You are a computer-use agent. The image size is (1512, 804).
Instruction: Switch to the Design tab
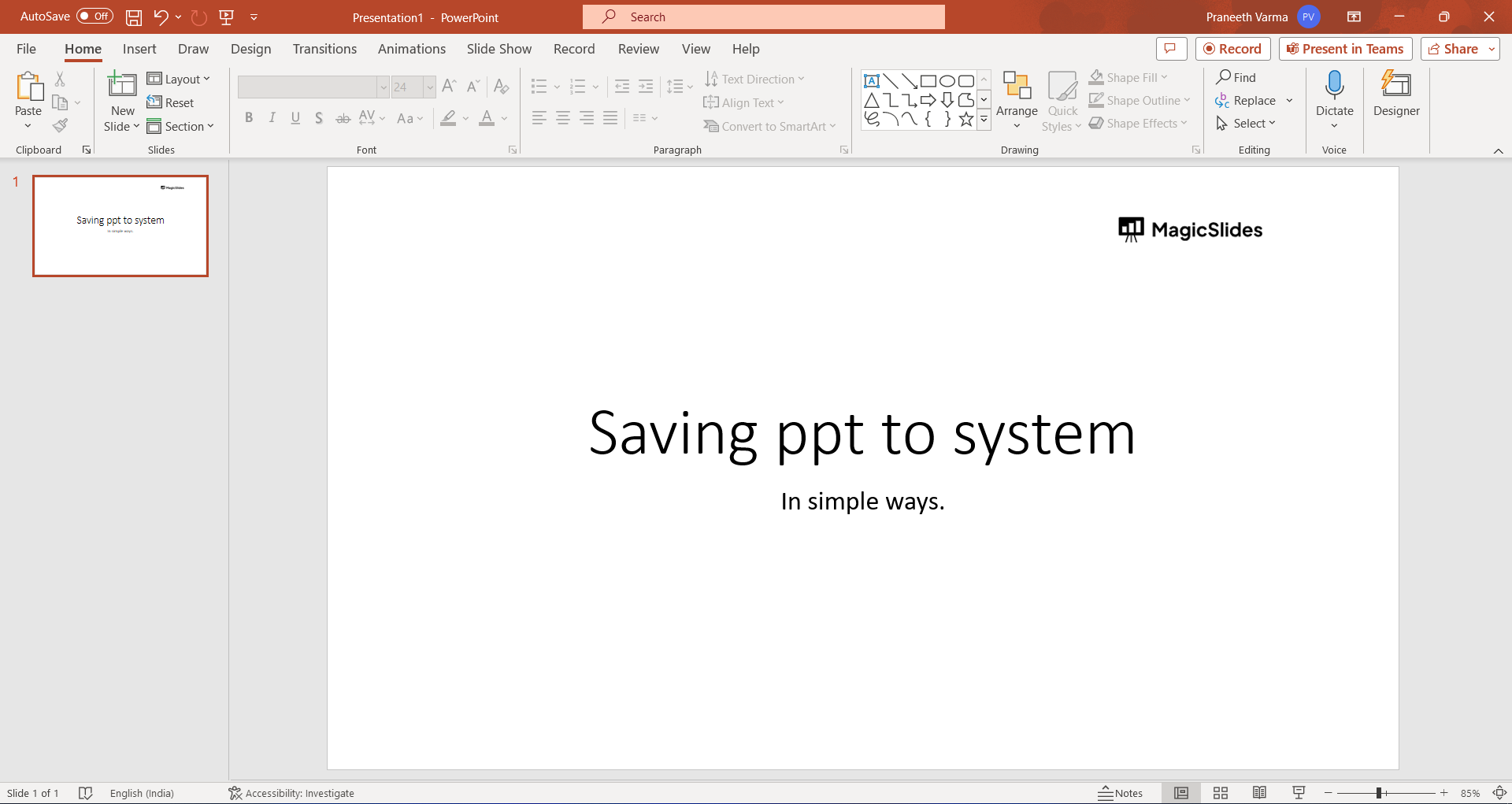point(250,49)
